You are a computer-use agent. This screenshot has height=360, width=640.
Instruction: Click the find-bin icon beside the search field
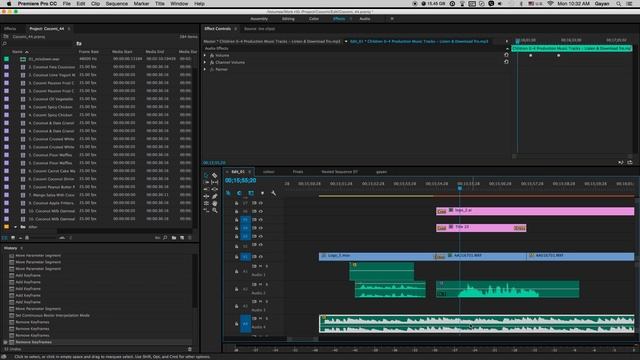[79, 44]
